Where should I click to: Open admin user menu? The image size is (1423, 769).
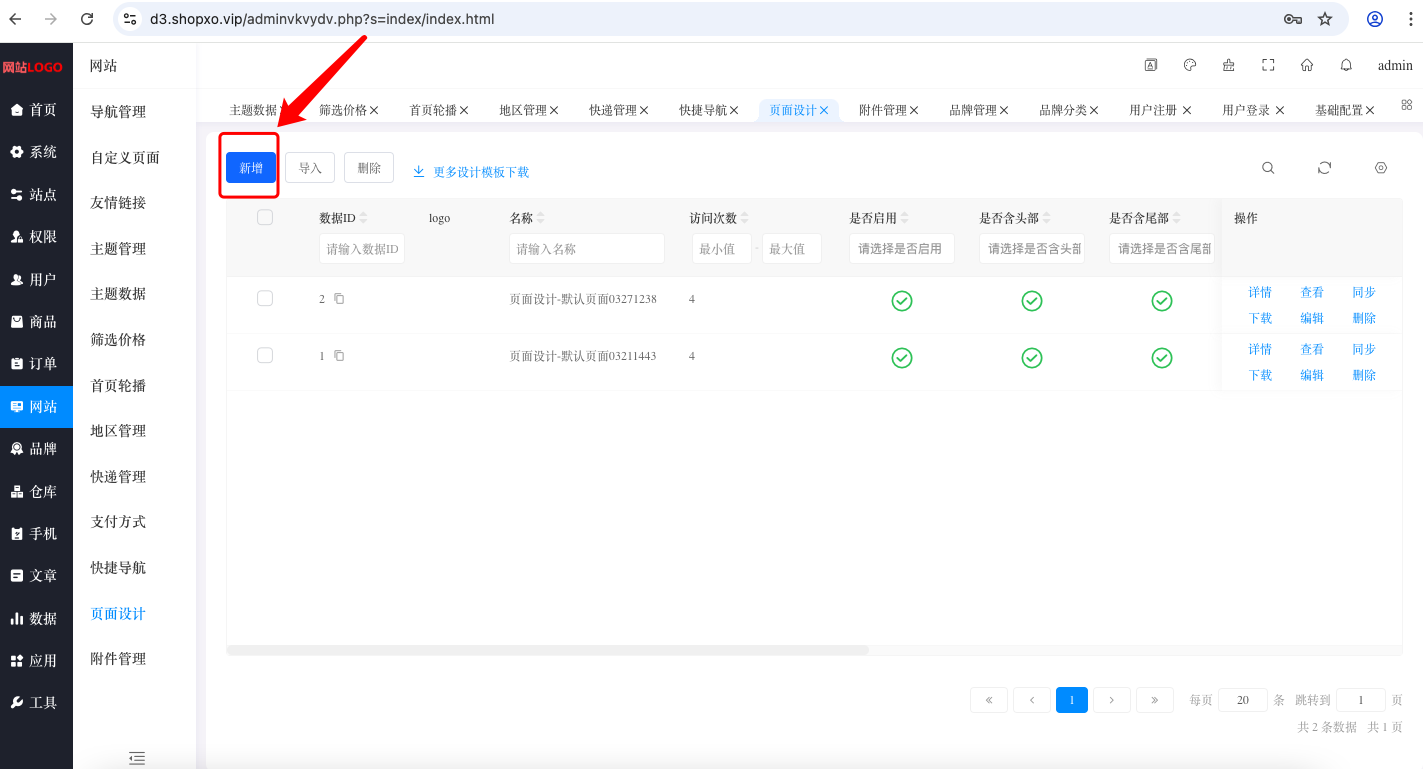point(1395,66)
